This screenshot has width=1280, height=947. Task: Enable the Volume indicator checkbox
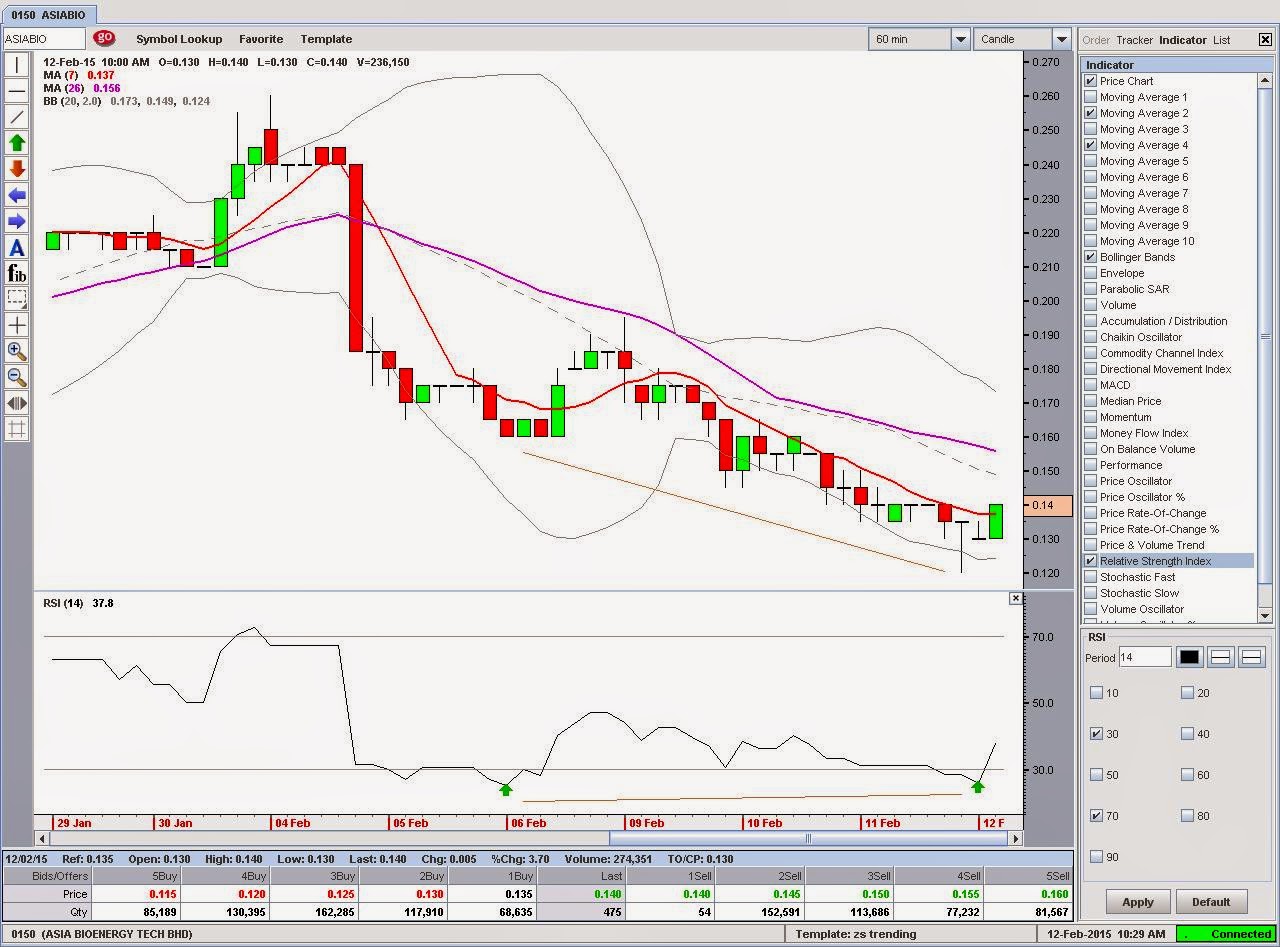coord(1091,305)
